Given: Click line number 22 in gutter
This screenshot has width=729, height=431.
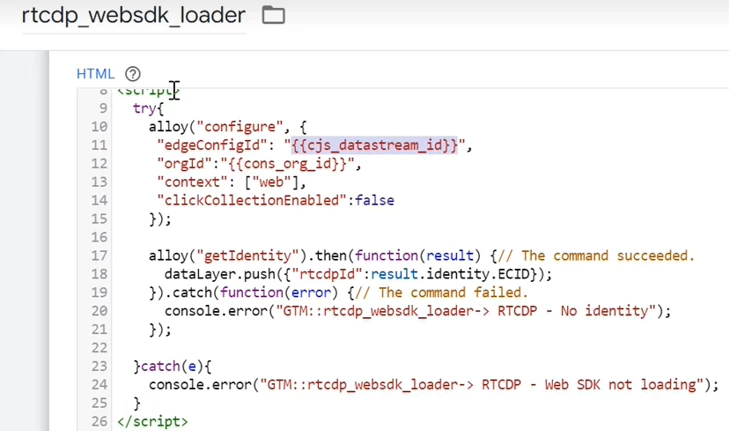Looking at the screenshot, I should pos(99,348).
